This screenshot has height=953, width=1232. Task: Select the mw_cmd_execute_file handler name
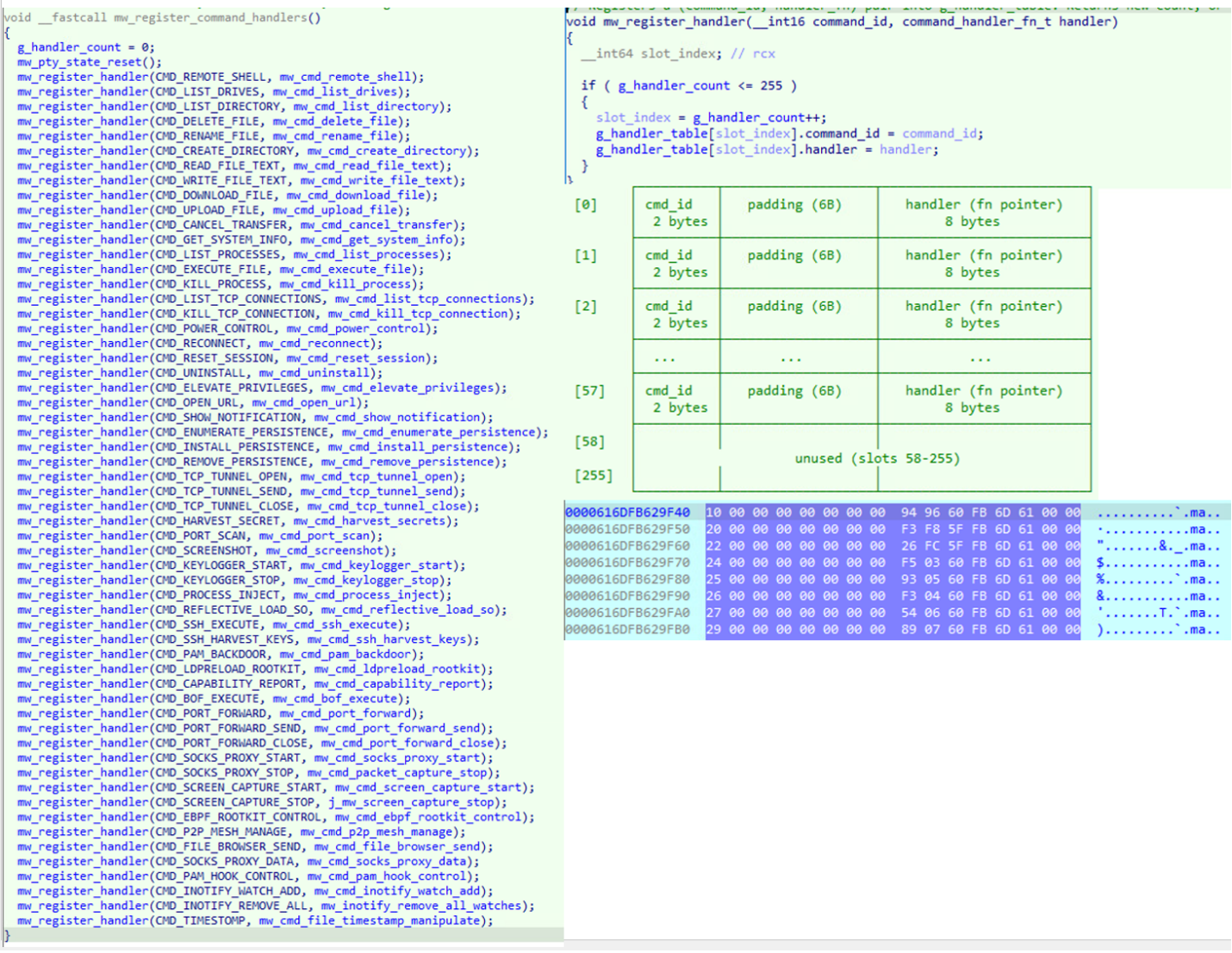pos(345,269)
